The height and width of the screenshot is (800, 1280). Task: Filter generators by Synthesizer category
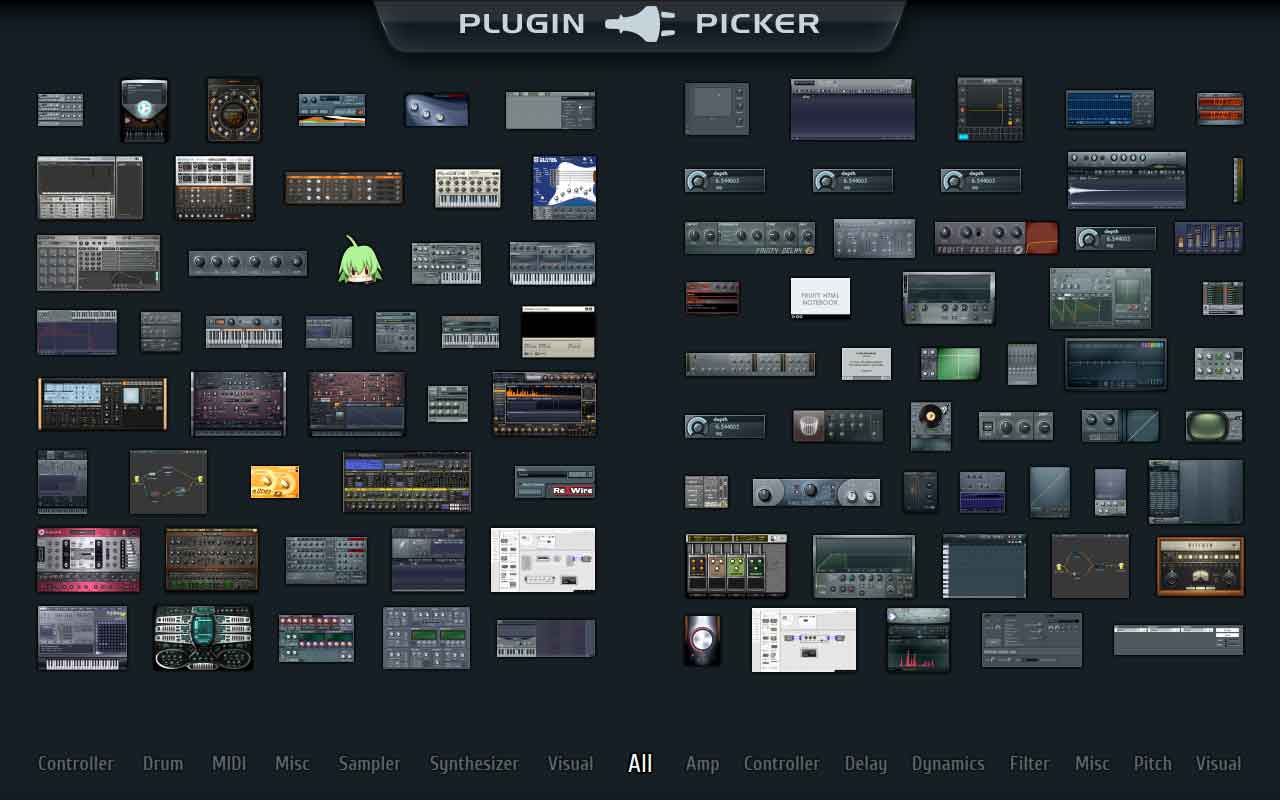[x=474, y=764]
